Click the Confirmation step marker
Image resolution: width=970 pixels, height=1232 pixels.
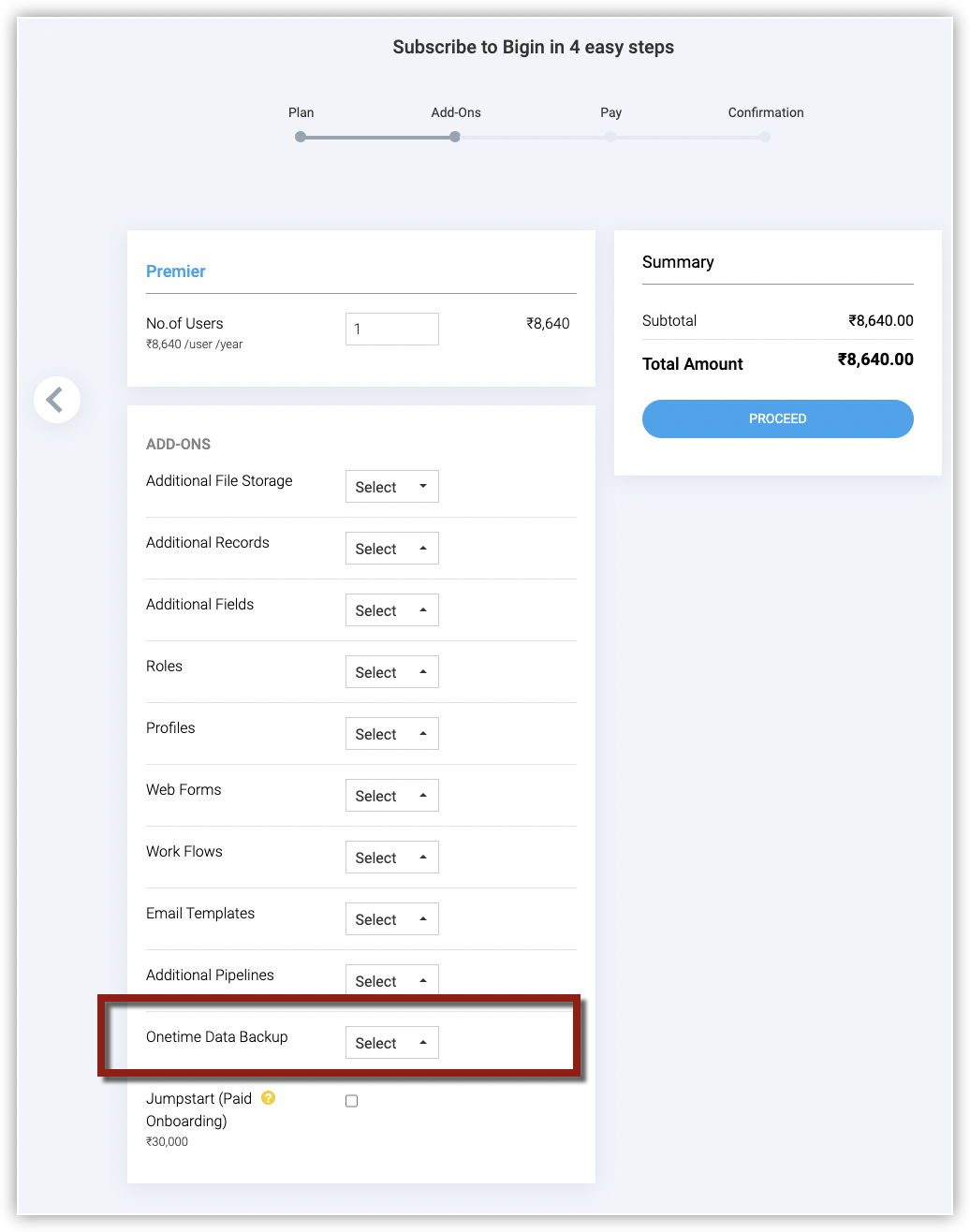tap(765, 137)
